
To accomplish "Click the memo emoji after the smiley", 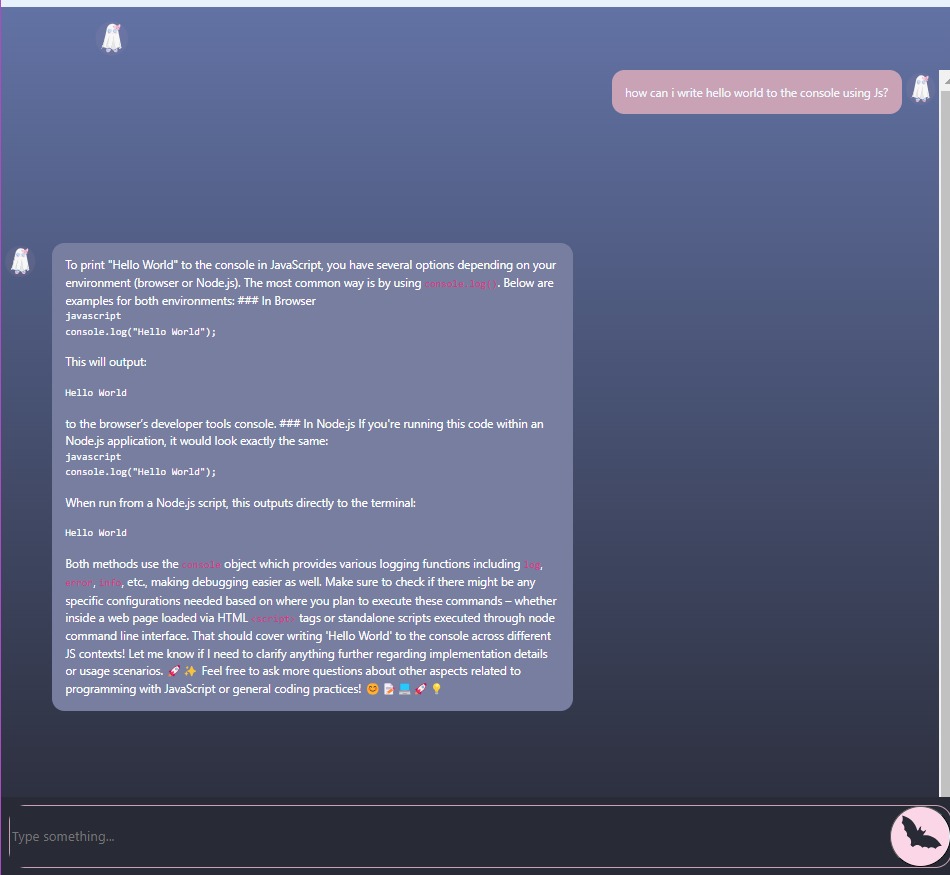I will [388, 689].
